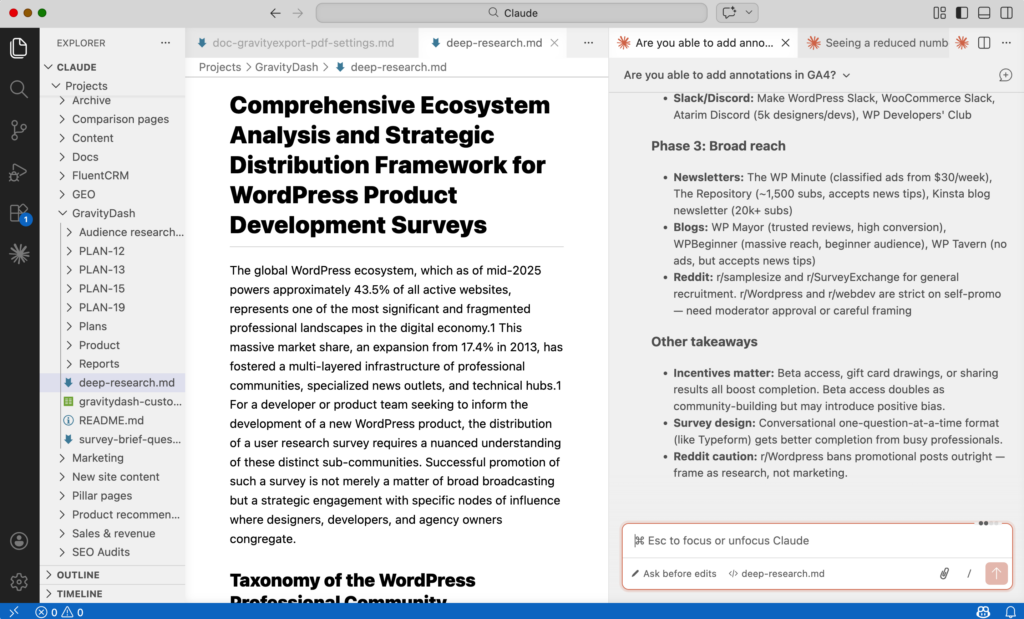This screenshot has height=619, width=1024.
Task: Open the Source Control view
Action: pos(18,130)
